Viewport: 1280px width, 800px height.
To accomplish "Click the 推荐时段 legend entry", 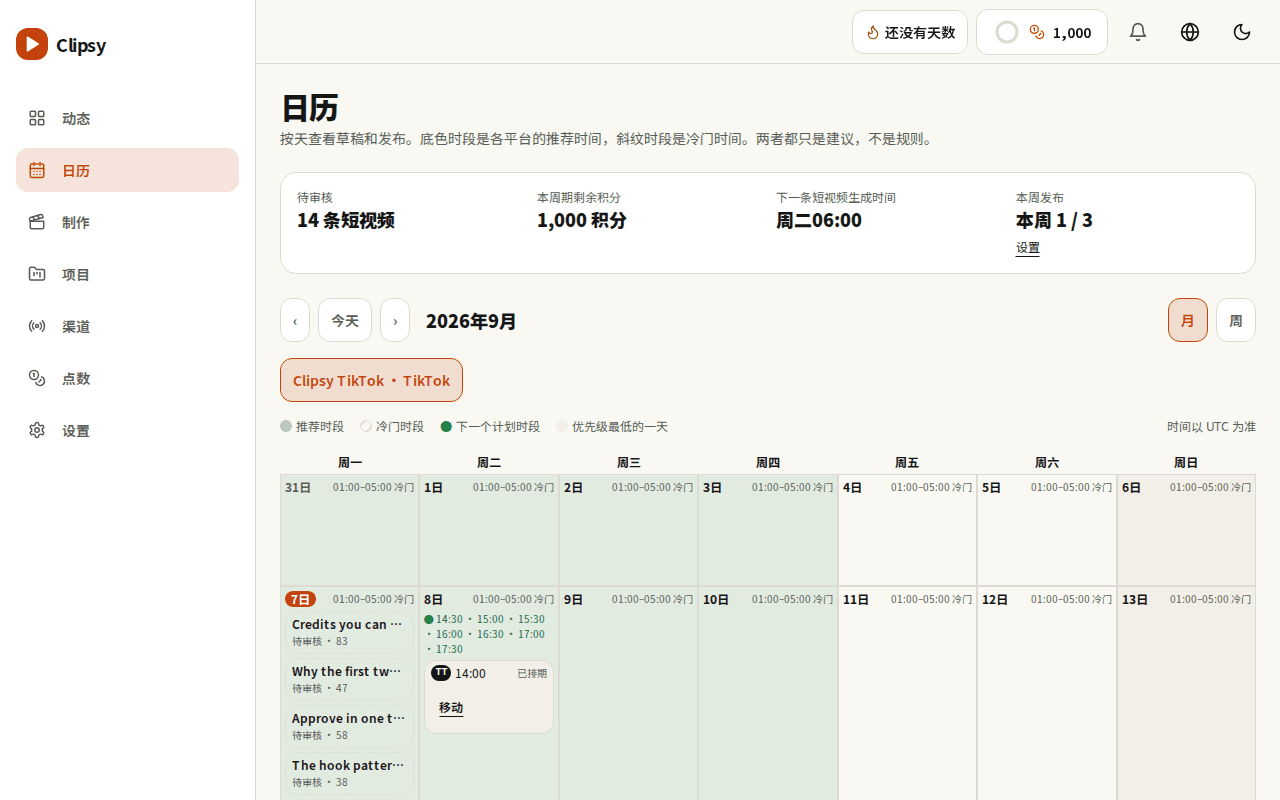I will tap(312, 426).
